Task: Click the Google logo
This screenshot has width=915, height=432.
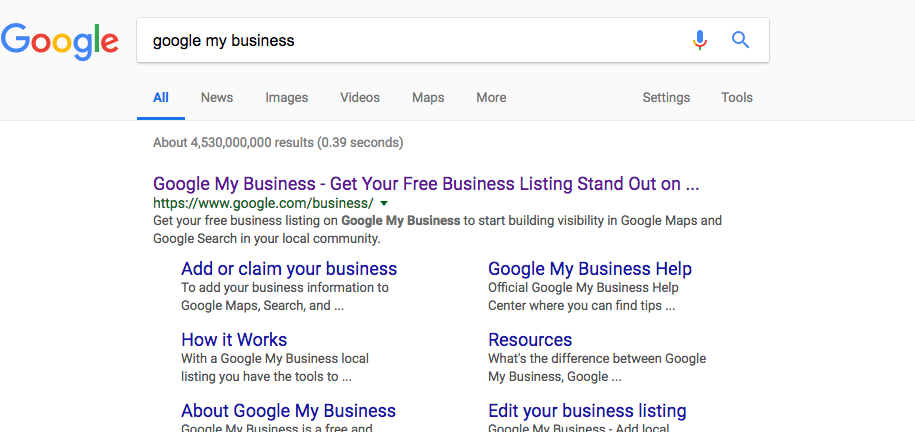Action: (x=60, y=41)
